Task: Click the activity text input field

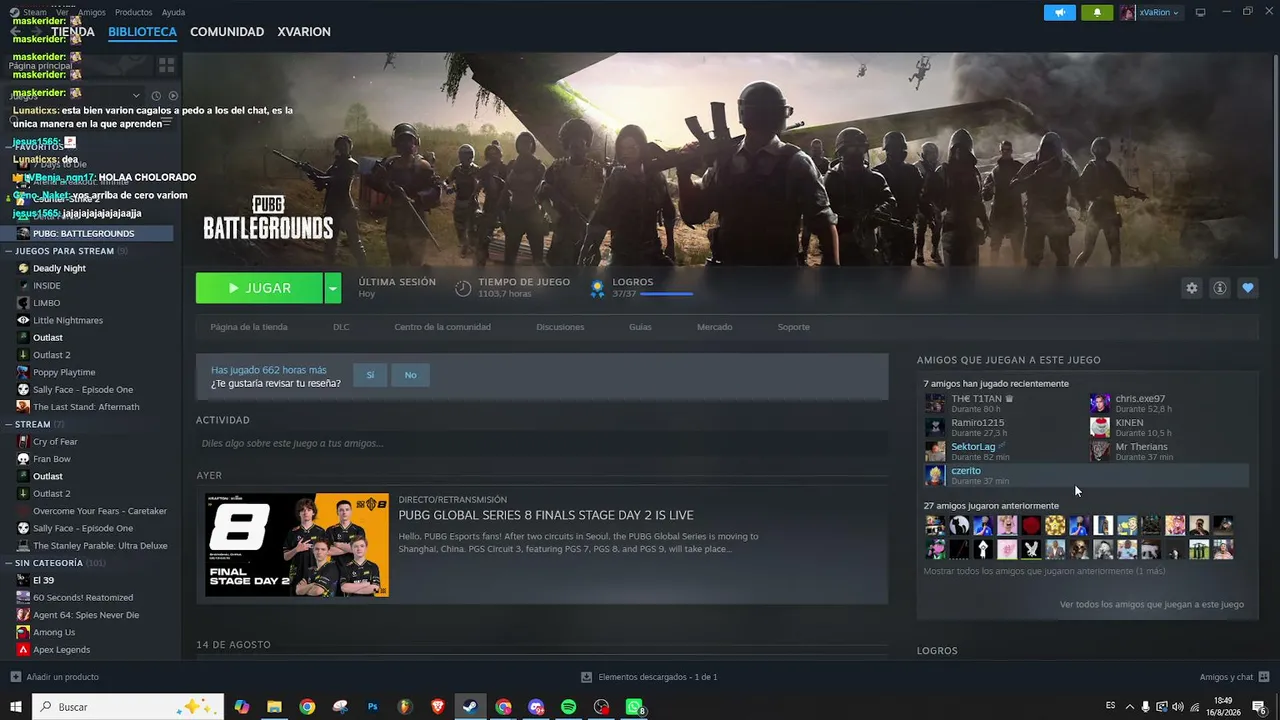Action: (x=542, y=443)
